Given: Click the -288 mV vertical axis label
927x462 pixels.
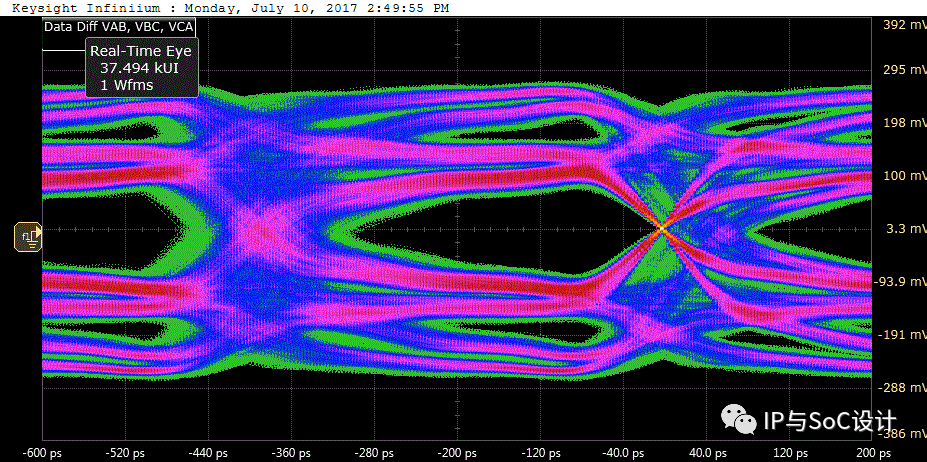Looking at the screenshot, I should [x=900, y=387].
